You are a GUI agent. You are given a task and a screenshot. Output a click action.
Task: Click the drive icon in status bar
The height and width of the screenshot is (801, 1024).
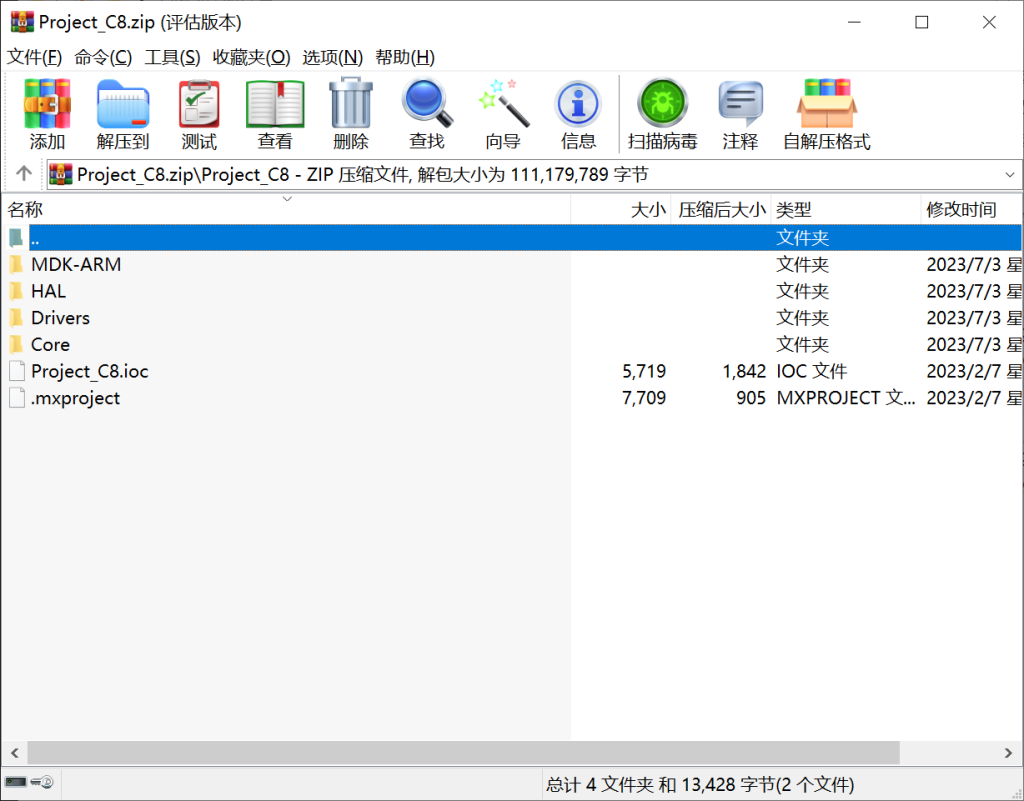coord(16,781)
